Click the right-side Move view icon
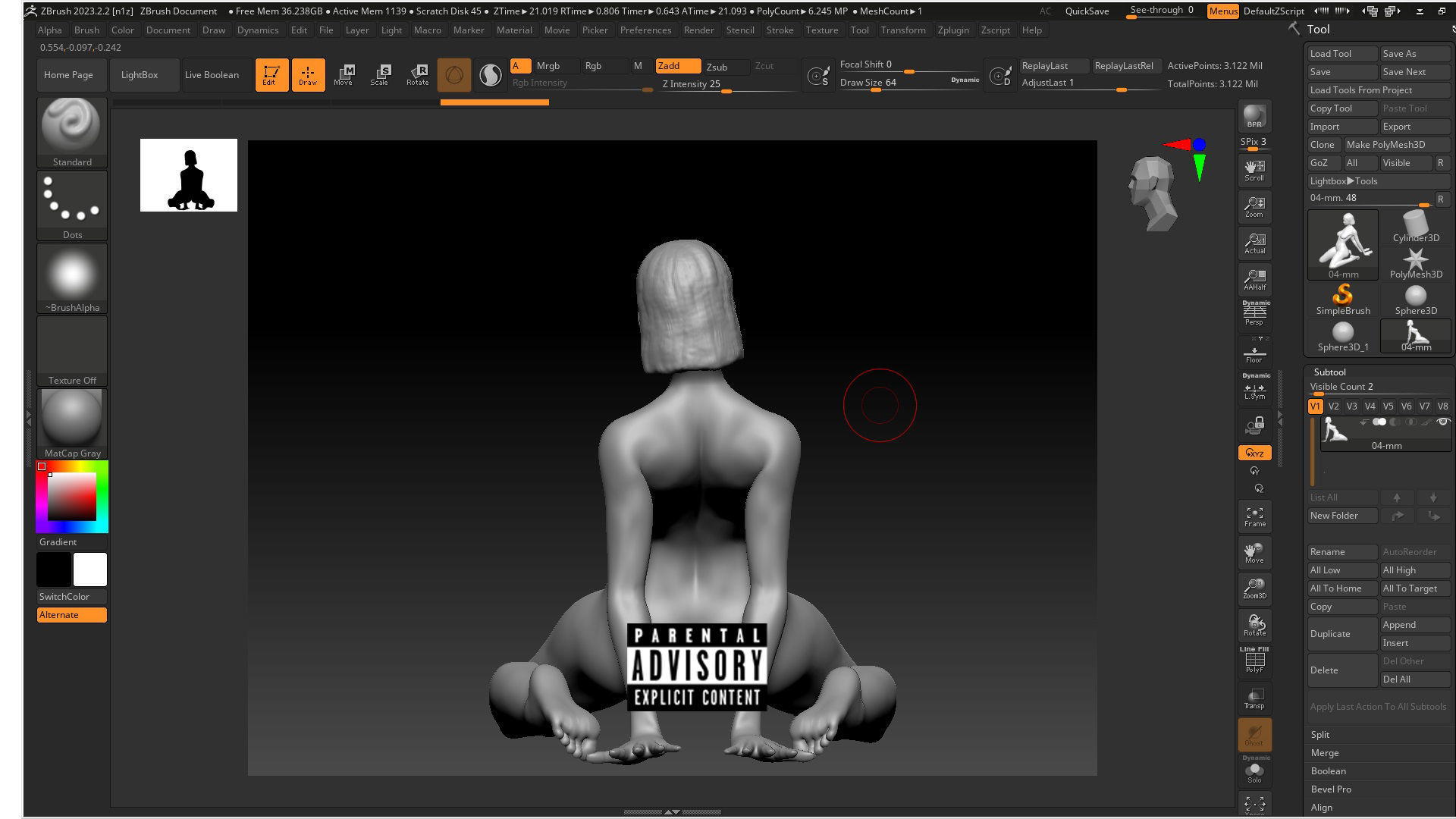Image resolution: width=1456 pixels, height=819 pixels. pos(1254,552)
